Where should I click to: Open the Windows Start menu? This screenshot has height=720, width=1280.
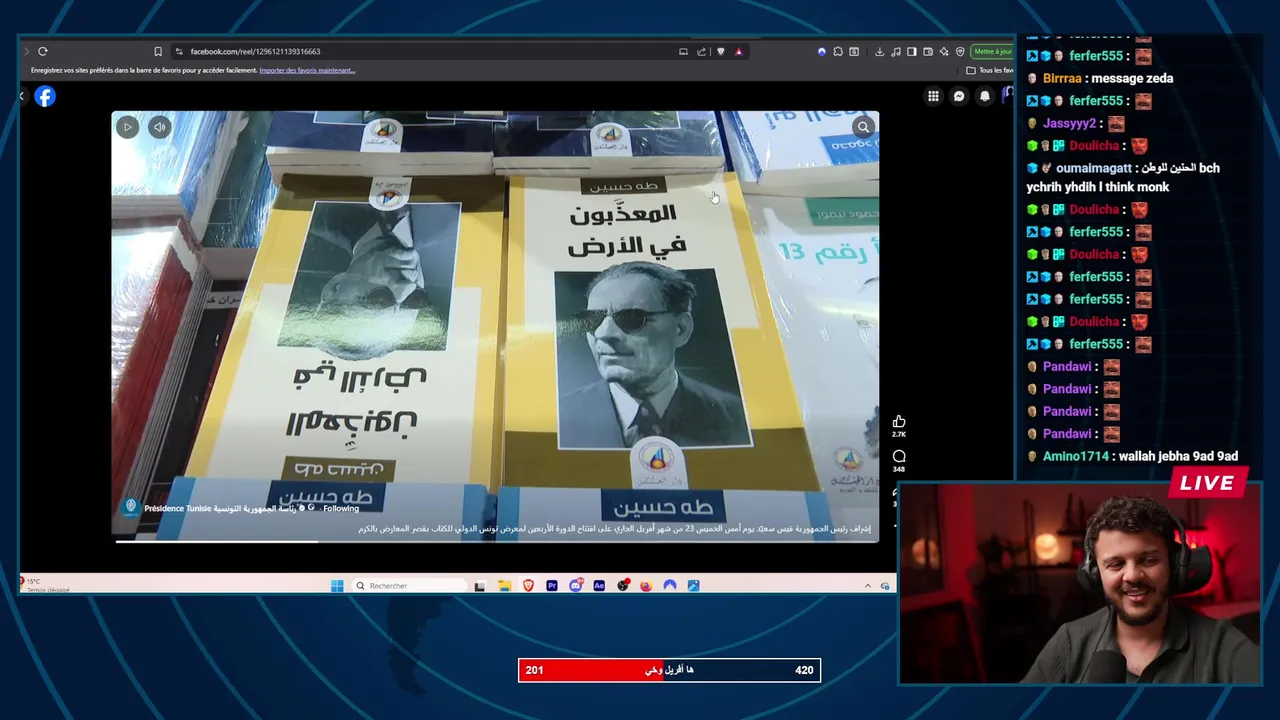[337, 585]
